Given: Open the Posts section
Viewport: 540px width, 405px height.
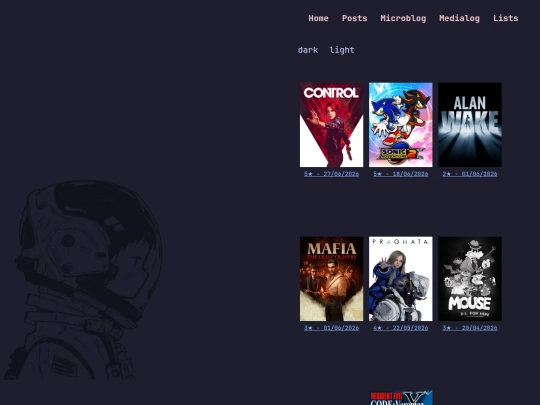Looking at the screenshot, I should (354, 18).
